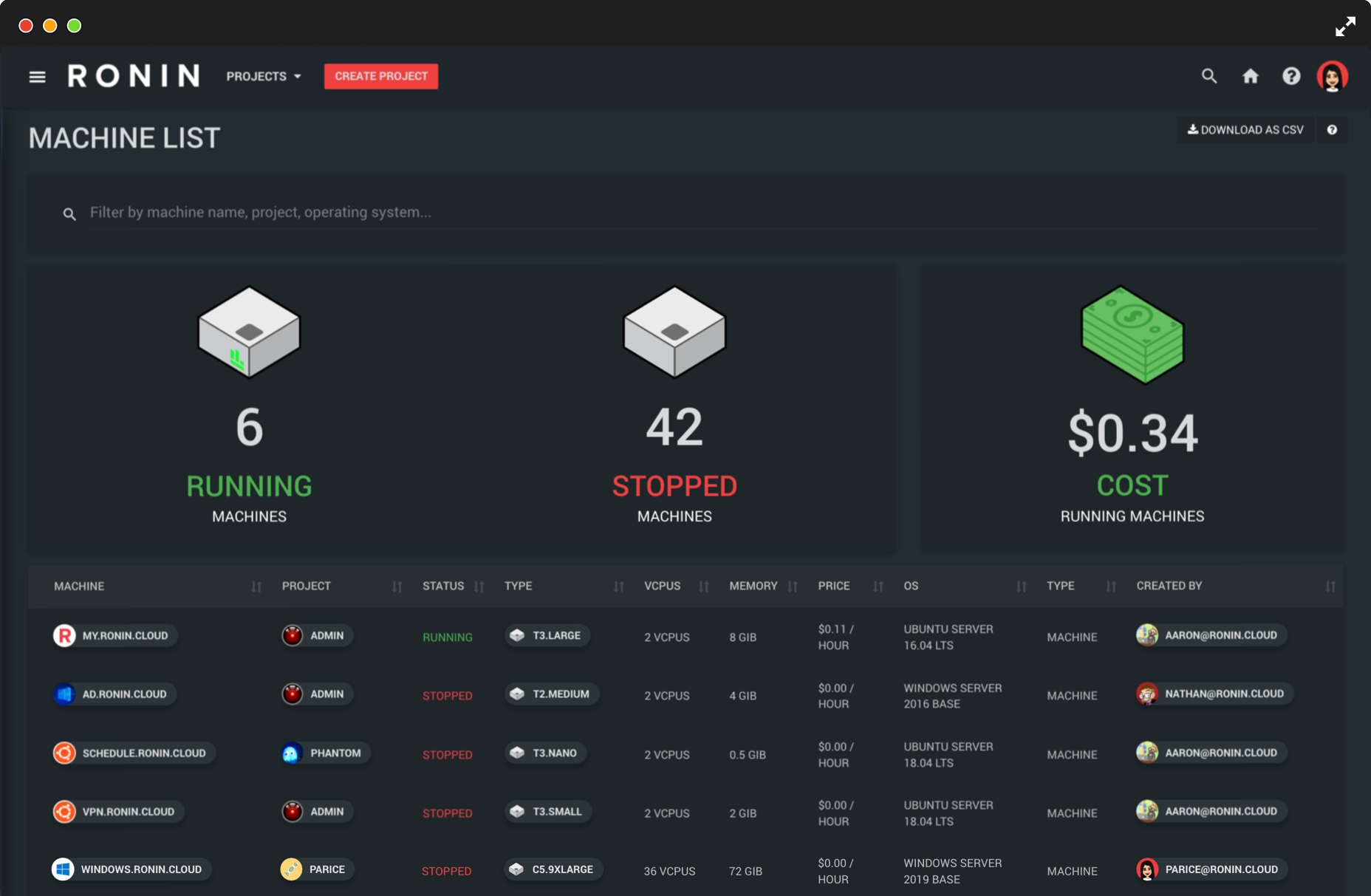Toggle fullscreen with the expand arrows
This screenshot has height=896, width=1371.
pos(1344,26)
